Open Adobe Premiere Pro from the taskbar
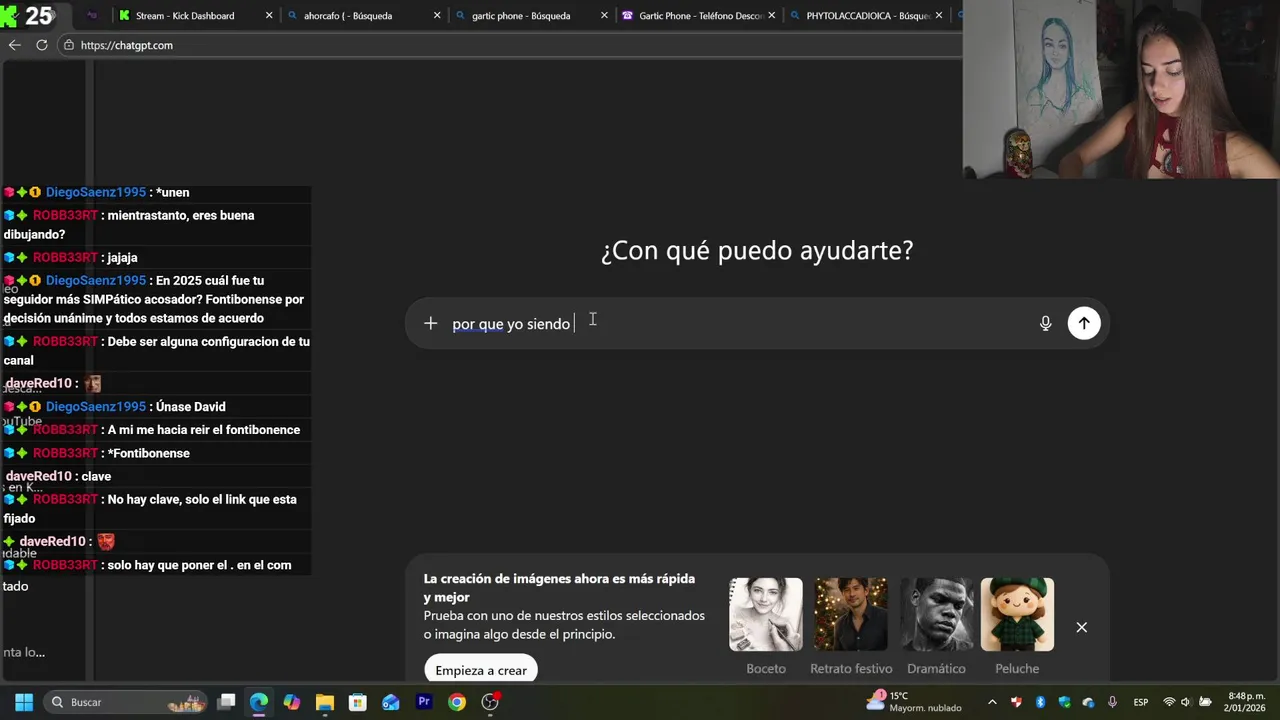1280x720 pixels. point(424,702)
